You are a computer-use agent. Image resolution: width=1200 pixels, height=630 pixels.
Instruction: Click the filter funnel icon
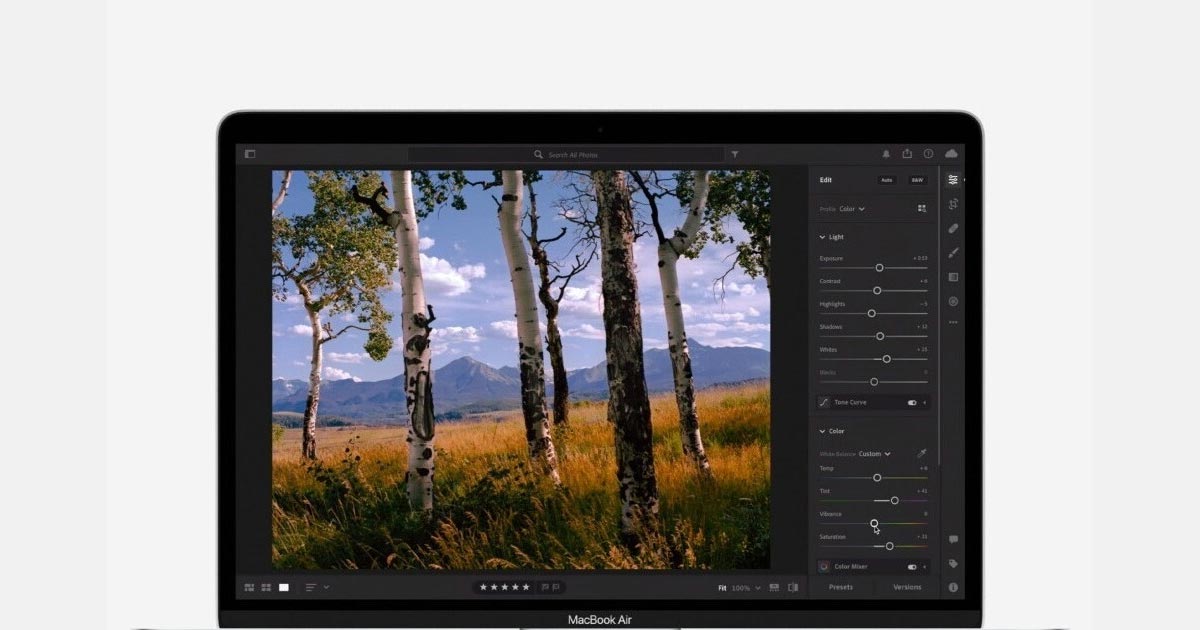point(735,155)
